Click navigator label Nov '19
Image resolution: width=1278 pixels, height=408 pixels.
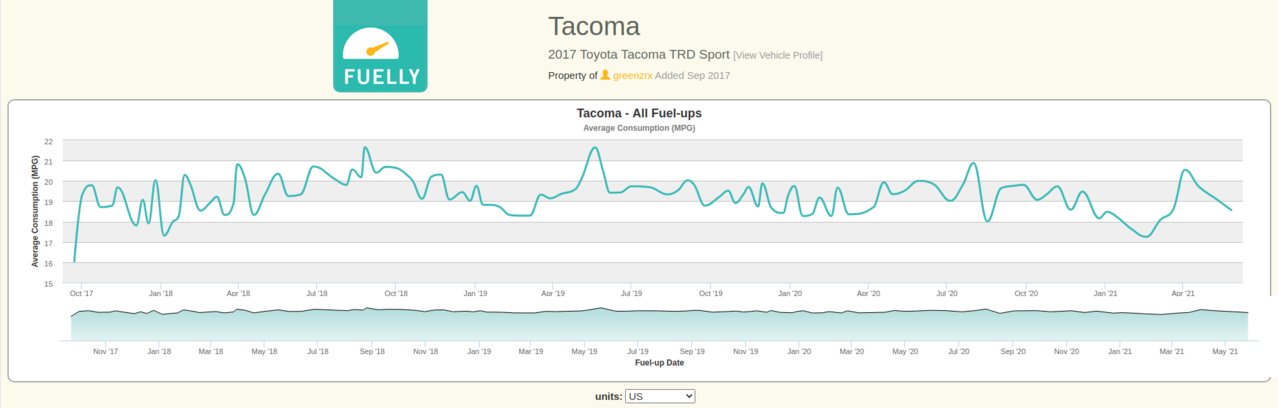click(x=745, y=352)
